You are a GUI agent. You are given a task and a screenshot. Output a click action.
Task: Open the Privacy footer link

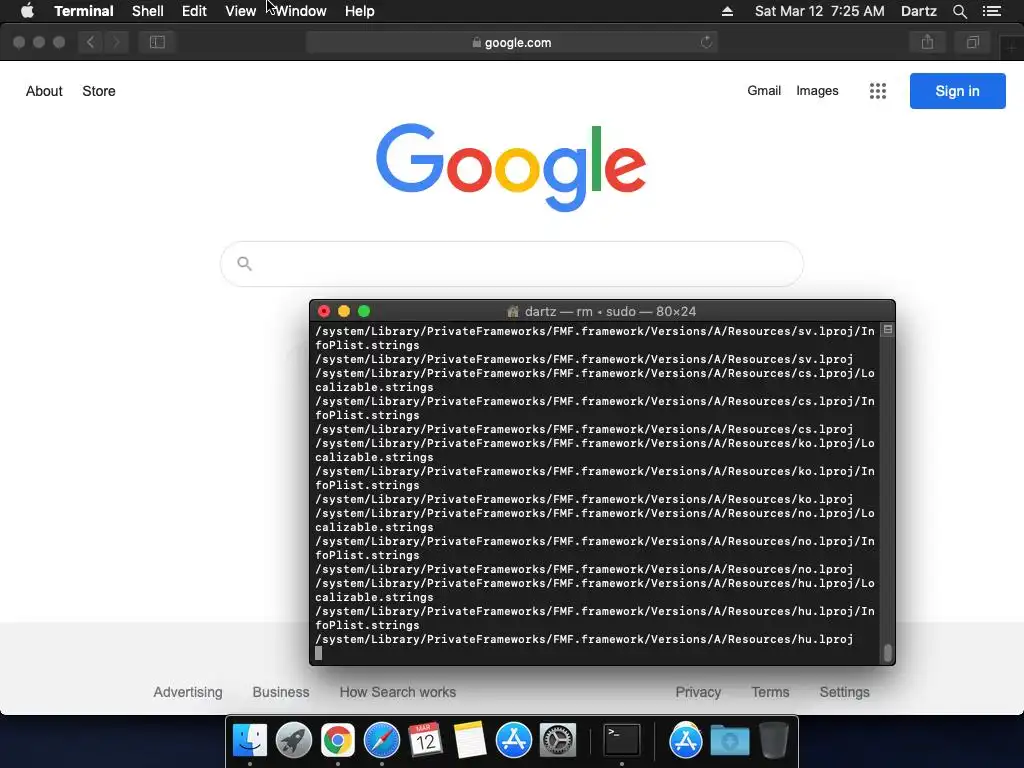(698, 692)
